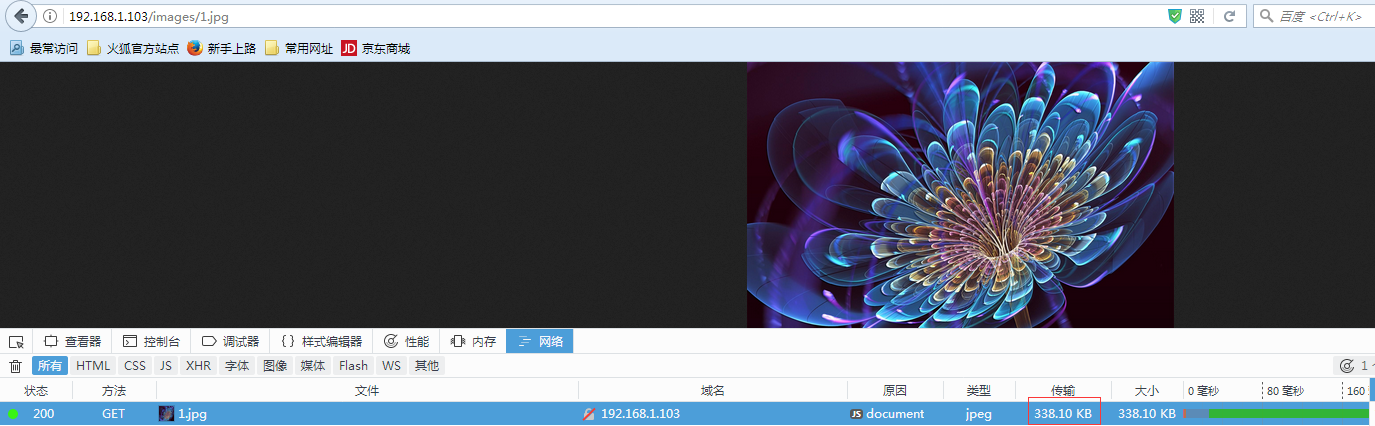The height and width of the screenshot is (426, 1375).
Task: Click the green shield security icon
Action: [x=1175, y=16]
